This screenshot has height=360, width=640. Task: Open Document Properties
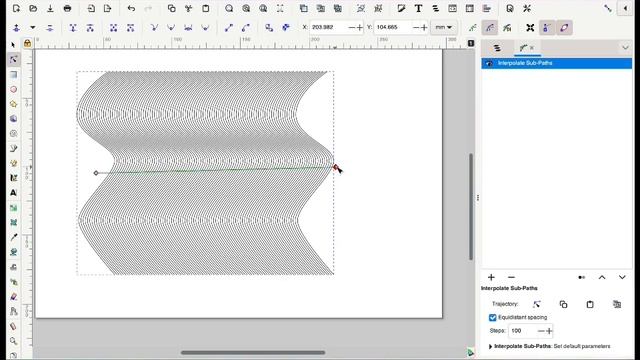tap(510, 8)
